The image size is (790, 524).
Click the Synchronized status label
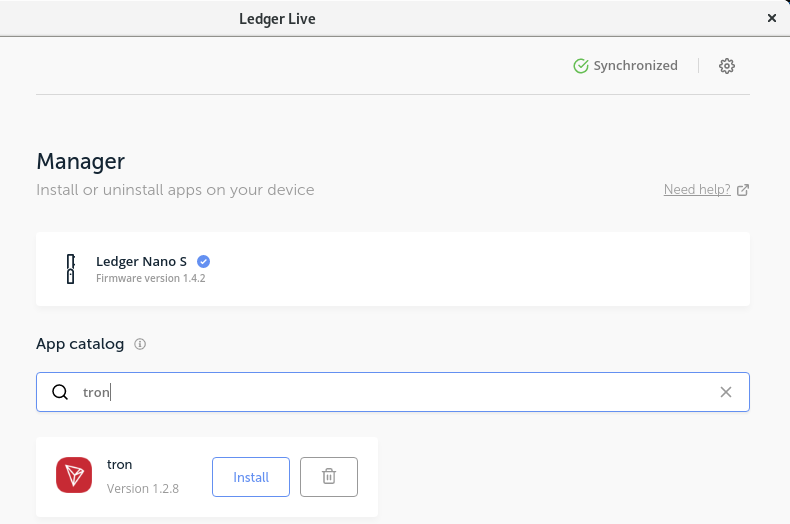pos(635,66)
